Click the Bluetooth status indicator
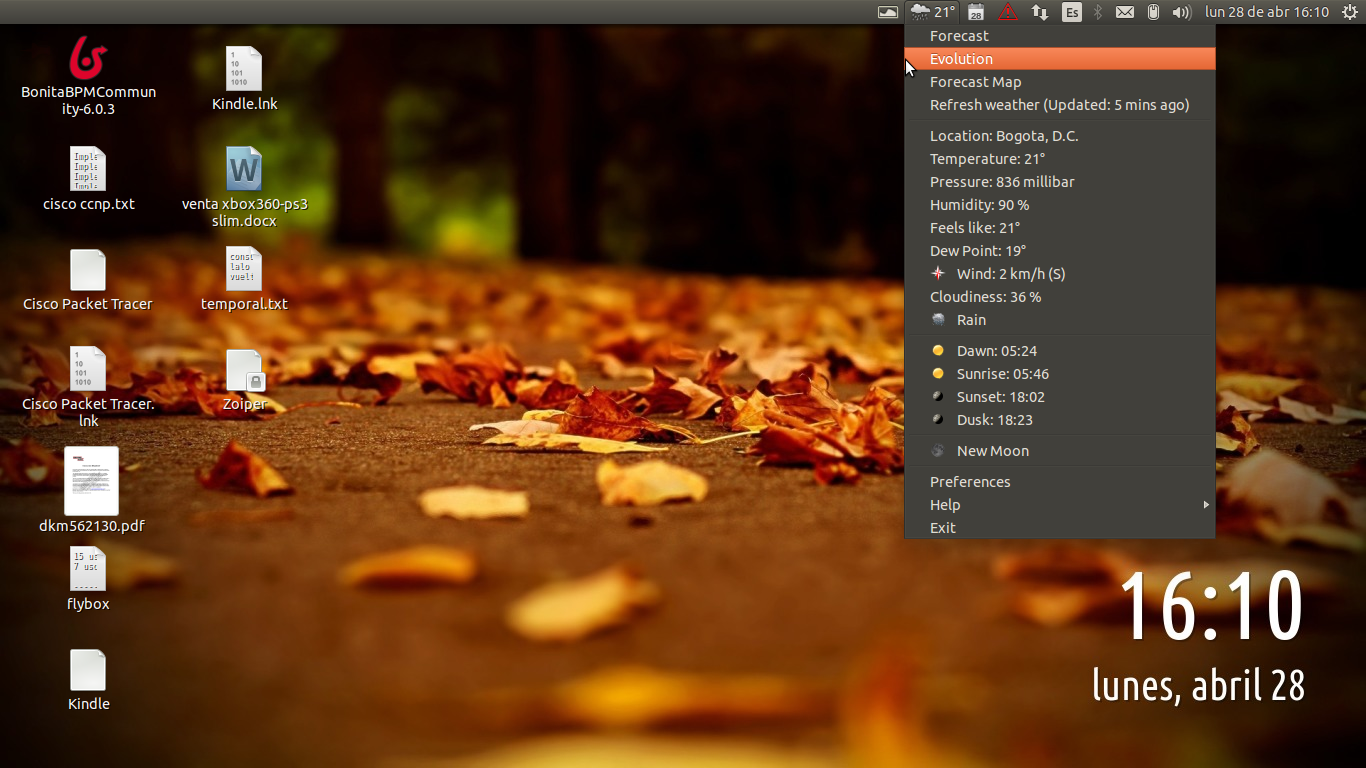The height and width of the screenshot is (768, 1366). [x=1097, y=12]
